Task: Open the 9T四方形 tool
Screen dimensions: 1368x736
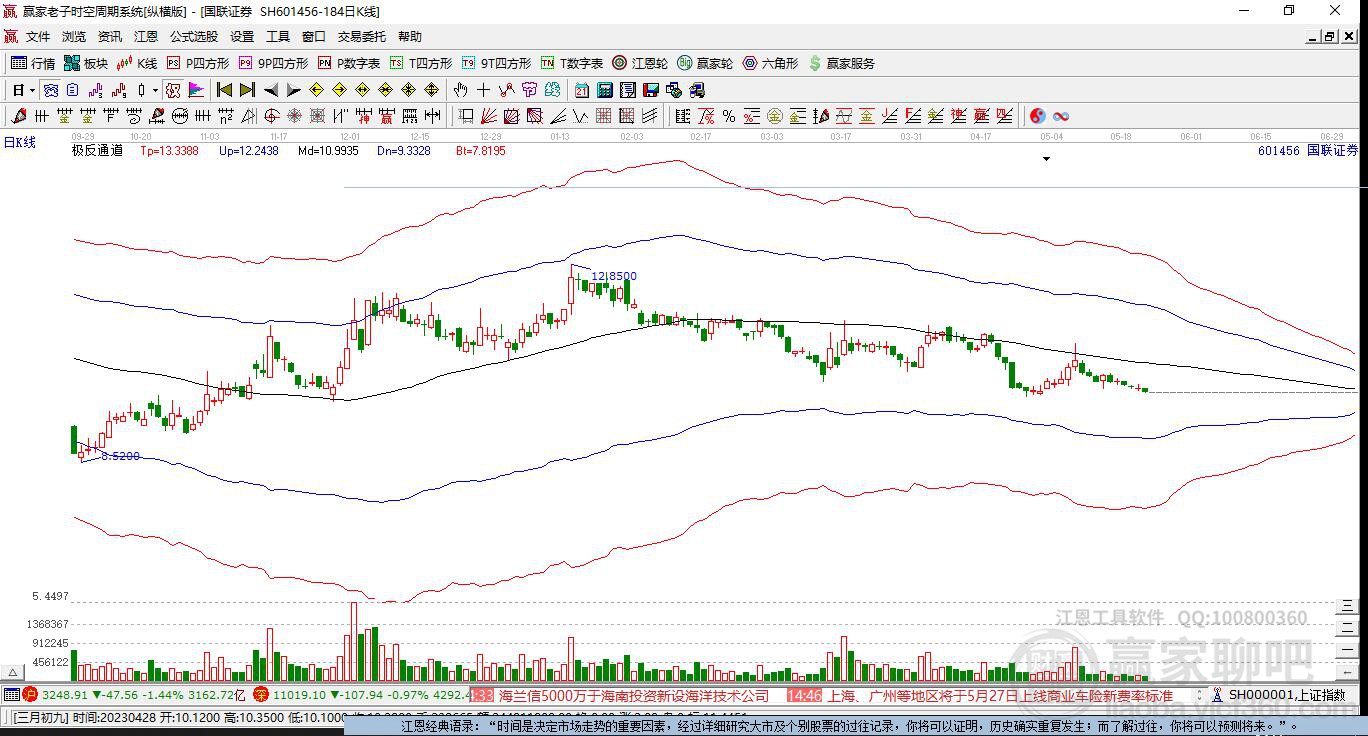Action: tap(496, 63)
